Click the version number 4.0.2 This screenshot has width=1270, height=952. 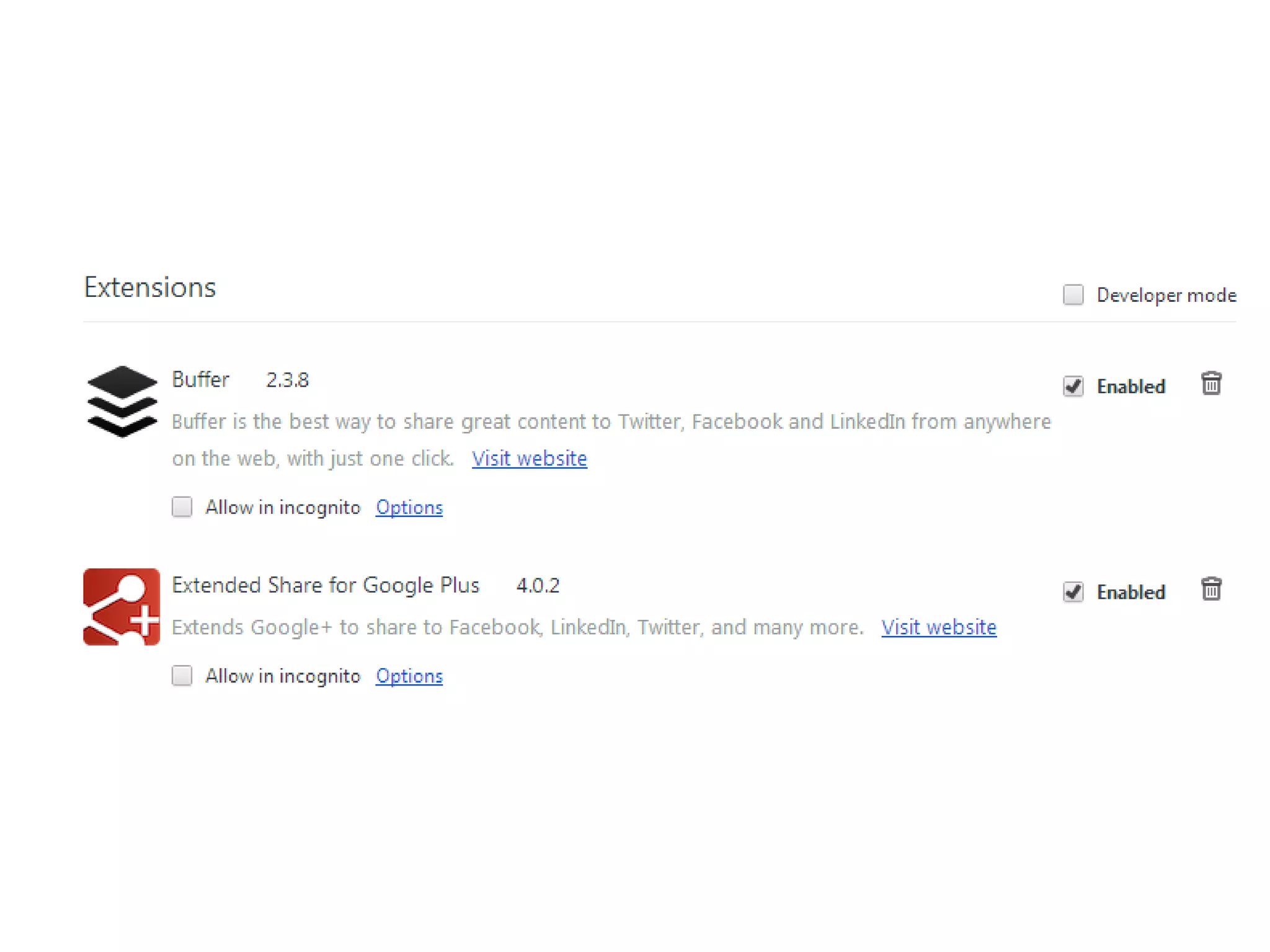pos(538,586)
